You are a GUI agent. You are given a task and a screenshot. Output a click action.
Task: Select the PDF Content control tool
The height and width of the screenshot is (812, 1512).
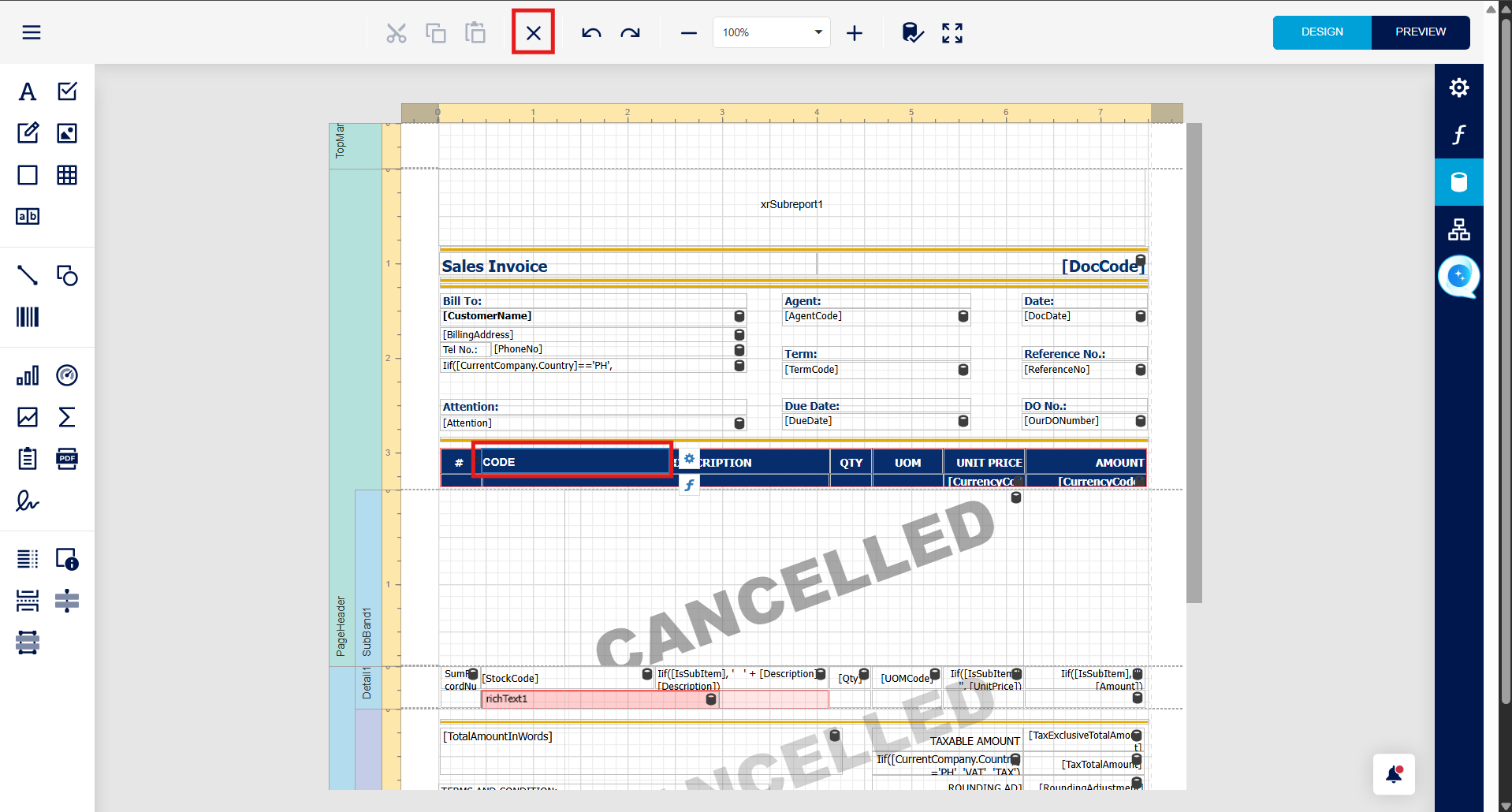point(67,459)
